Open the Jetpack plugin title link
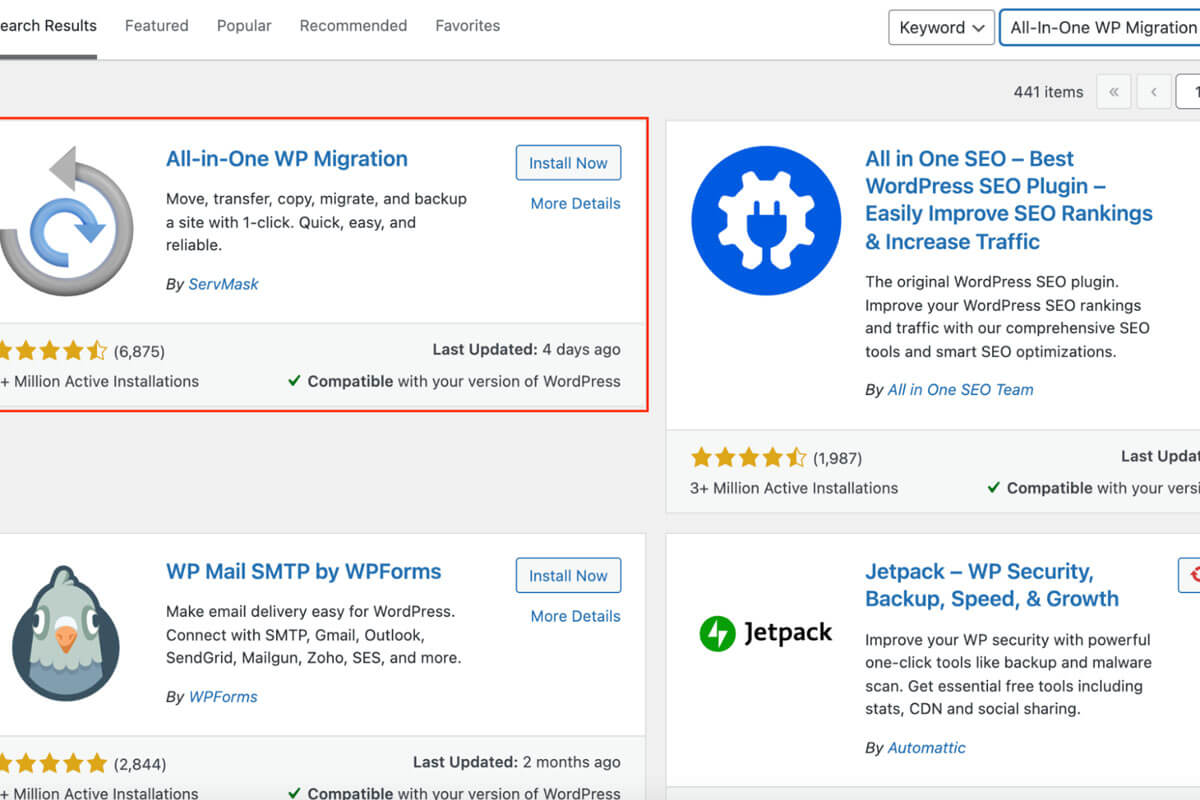1200x800 pixels. point(992,586)
